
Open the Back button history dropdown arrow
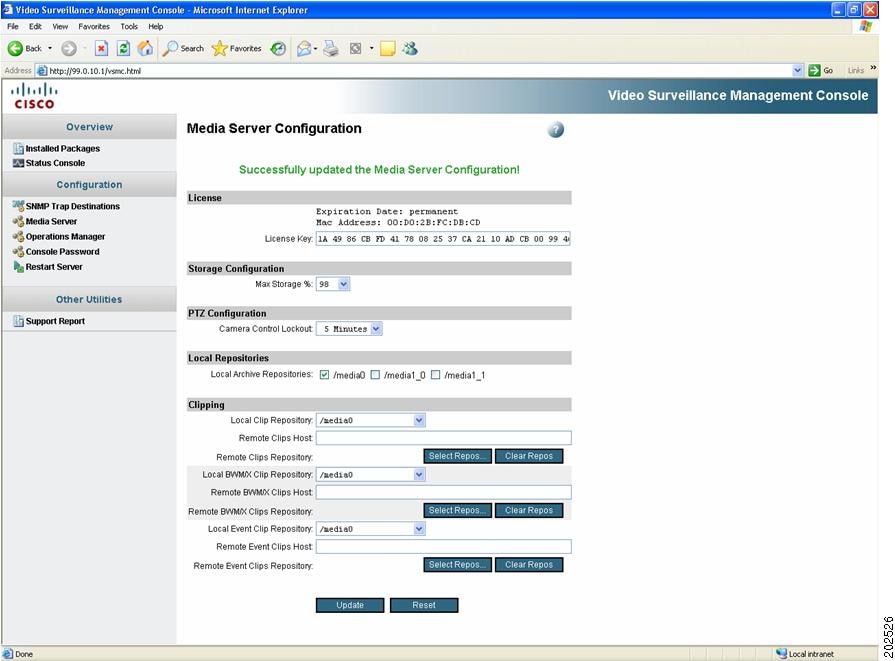(x=50, y=49)
